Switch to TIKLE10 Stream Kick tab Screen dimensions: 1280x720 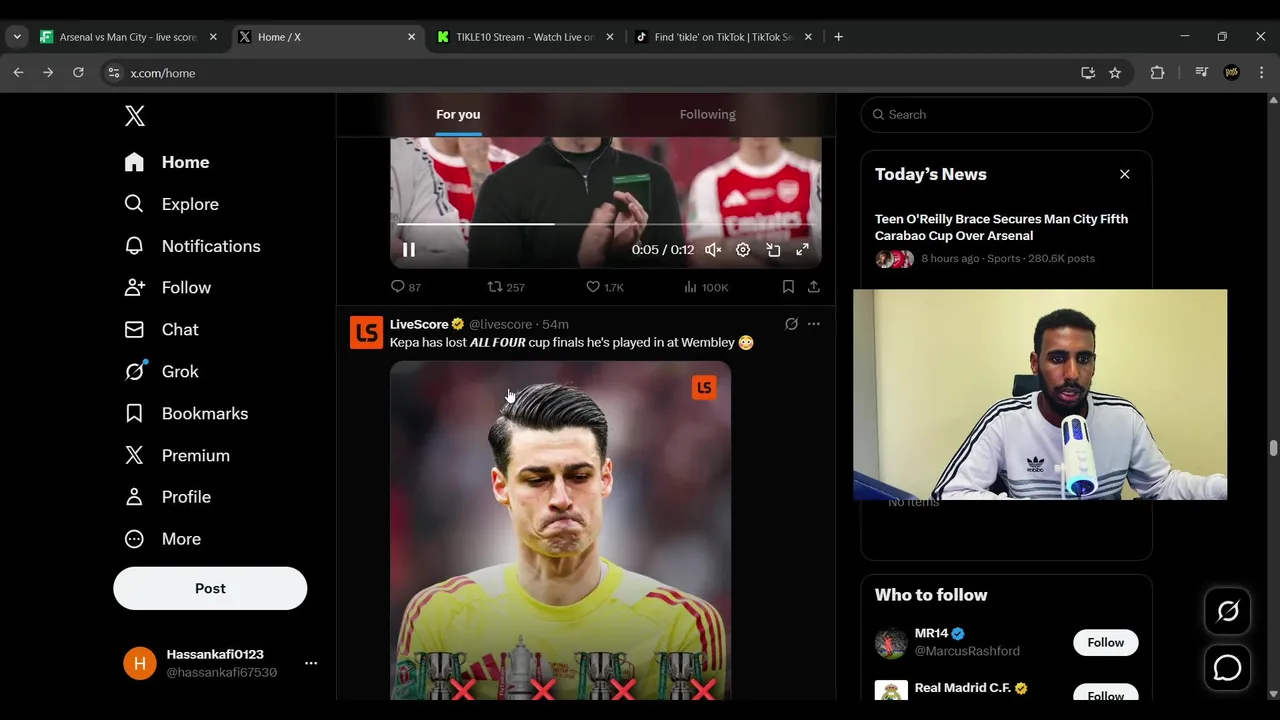pyautogui.click(x=525, y=37)
